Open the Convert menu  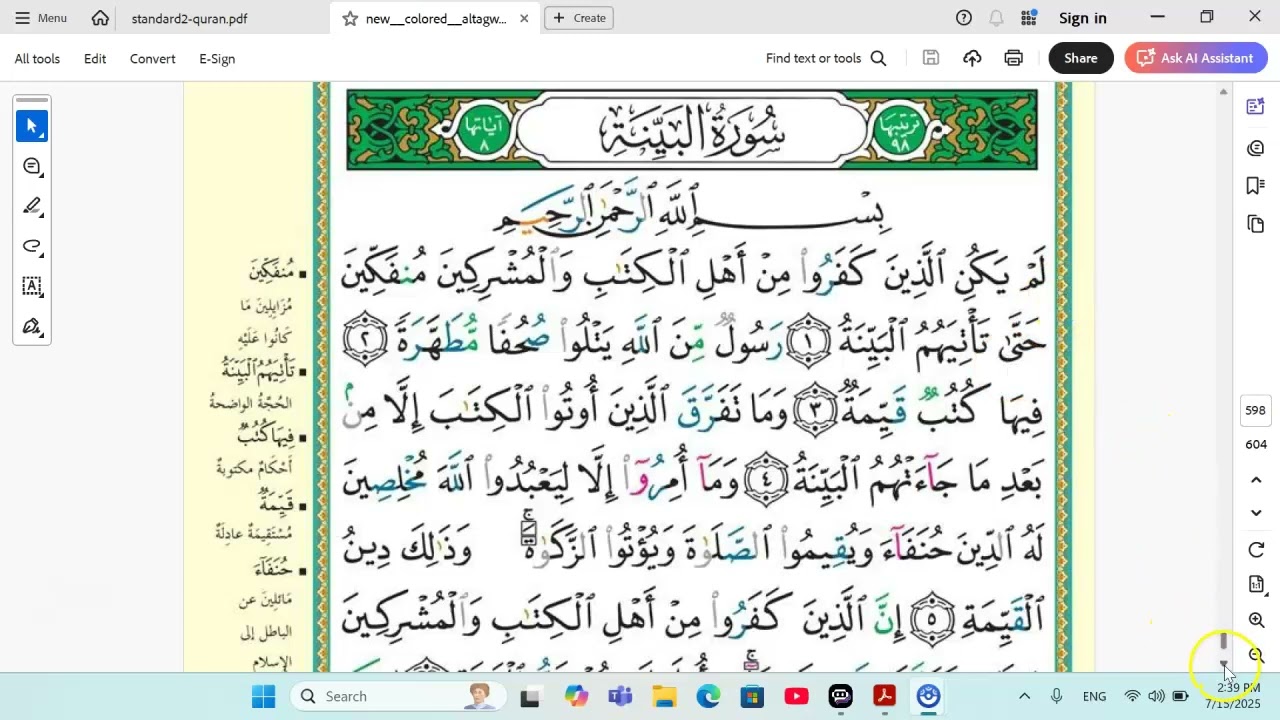click(x=153, y=58)
